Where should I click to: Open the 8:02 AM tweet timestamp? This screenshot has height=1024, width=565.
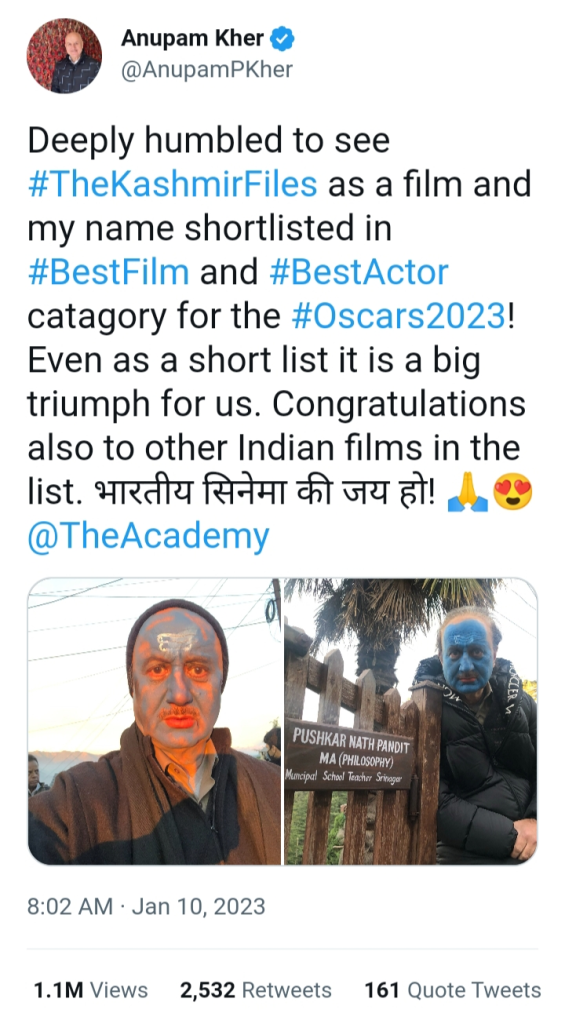(70, 907)
